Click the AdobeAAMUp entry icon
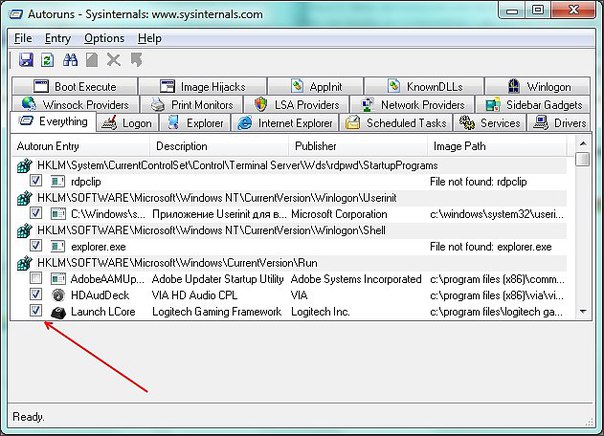 pos(58,279)
